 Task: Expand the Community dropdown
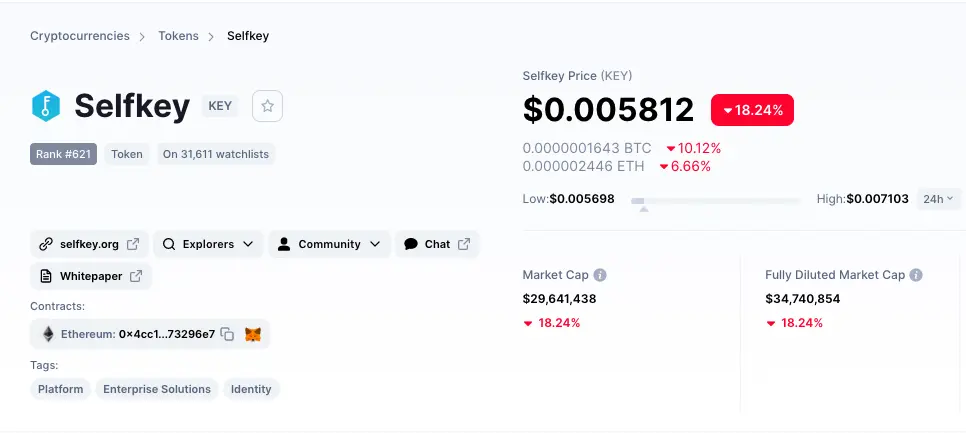tap(330, 244)
